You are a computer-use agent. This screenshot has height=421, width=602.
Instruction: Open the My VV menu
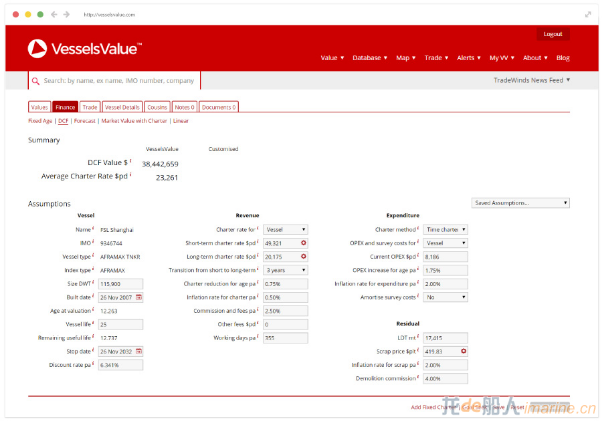[x=502, y=58]
